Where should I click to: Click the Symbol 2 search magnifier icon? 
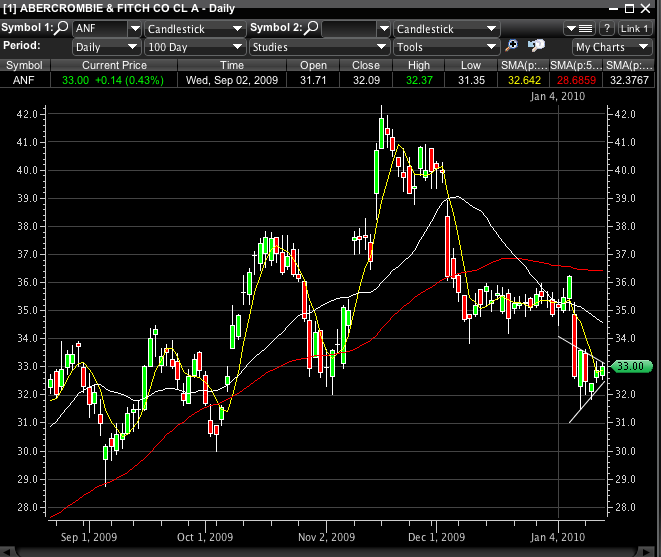tap(312, 28)
